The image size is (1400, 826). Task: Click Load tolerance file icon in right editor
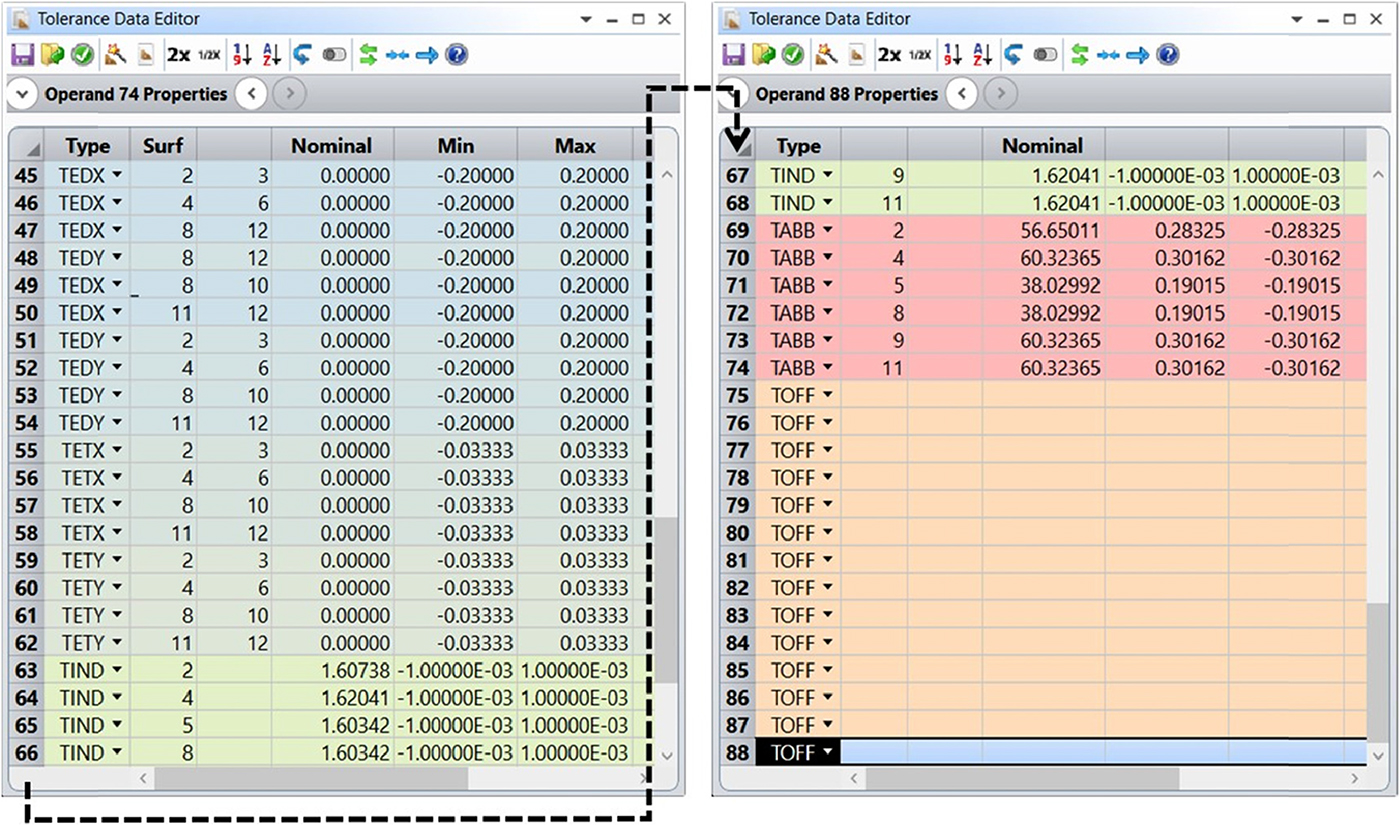tap(765, 55)
